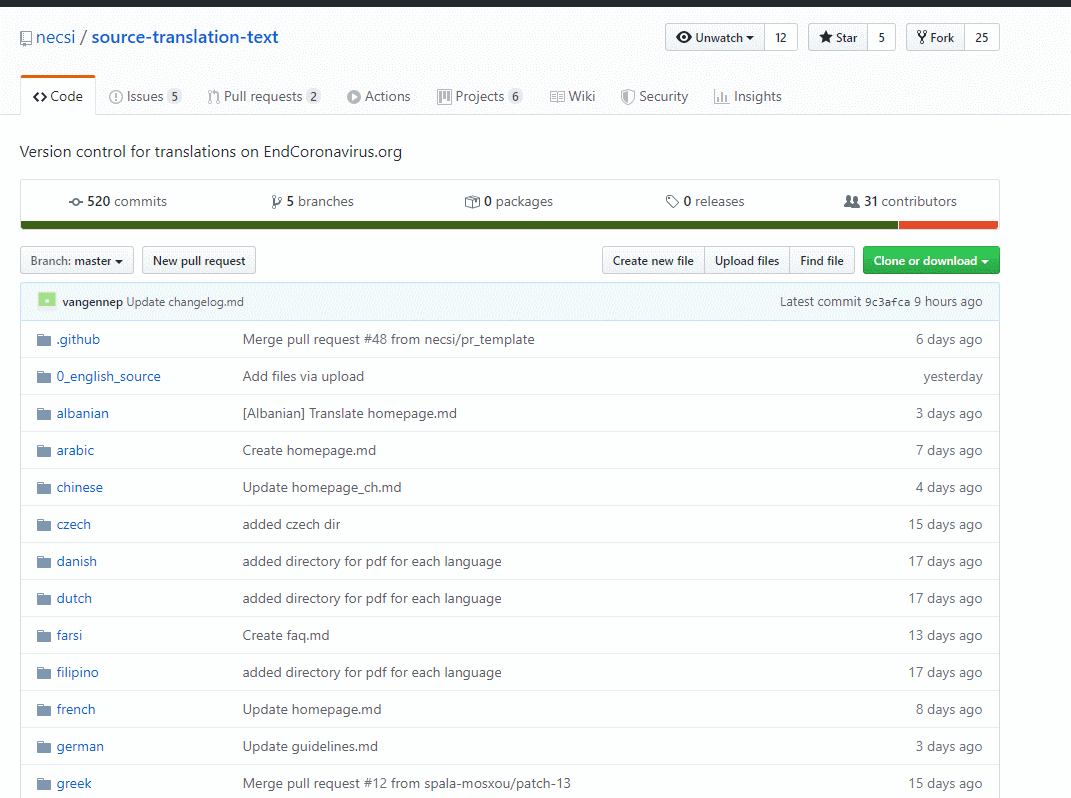Click the vangennep avatar thumbnail
The image size is (1071, 798).
pyautogui.click(x=46, y=301)
